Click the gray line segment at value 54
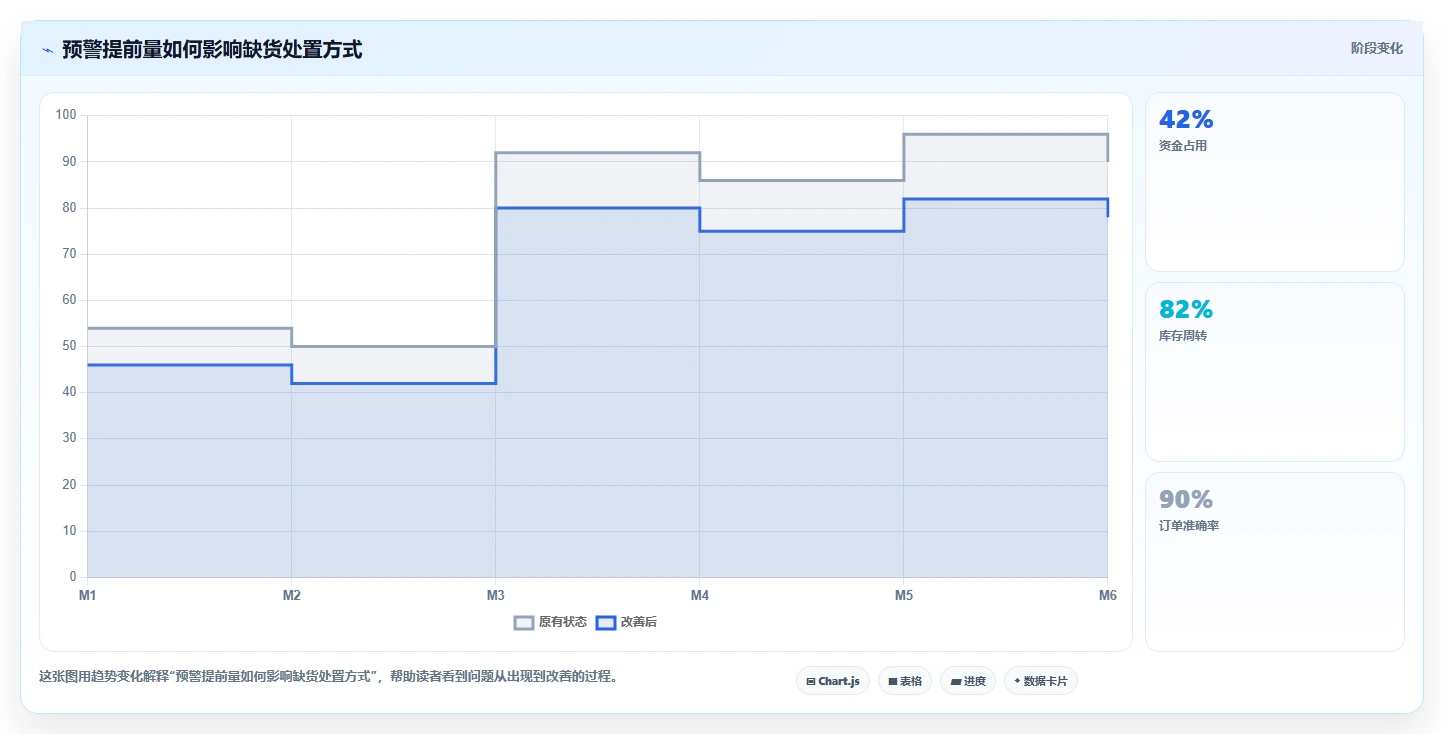Viewport: 1444px width, 734px height. click(x=190, y=328)
